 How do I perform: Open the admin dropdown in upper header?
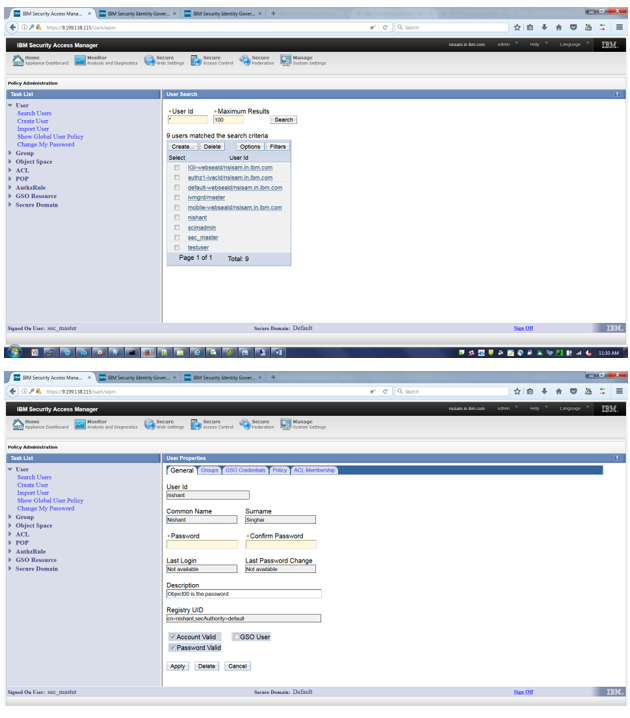[508, 44]
